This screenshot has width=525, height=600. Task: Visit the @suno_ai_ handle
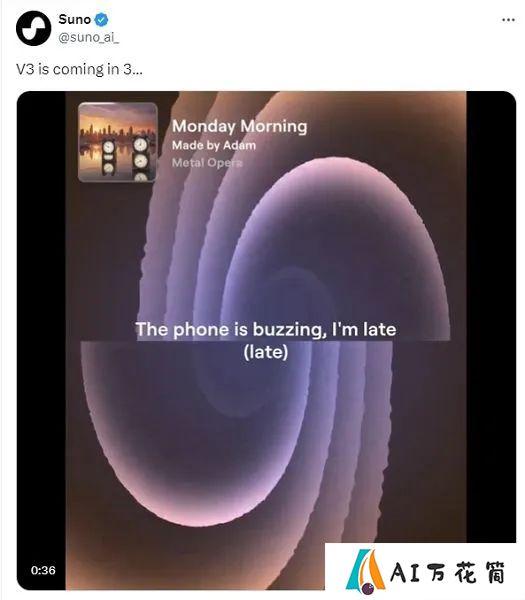(x=88, y=38)
